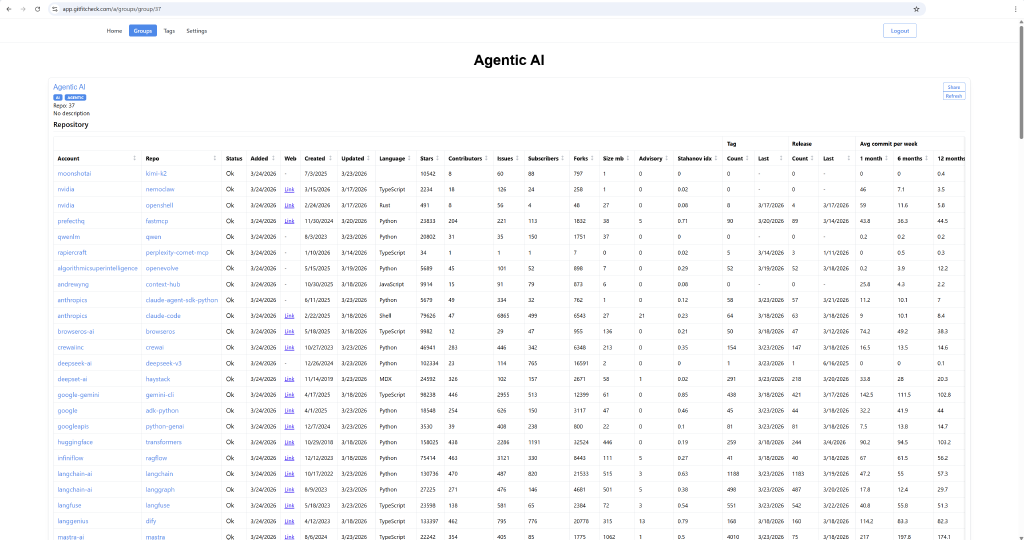Open the Settings navigation item
Viewport: 1024px width, 540px height.
197,31
